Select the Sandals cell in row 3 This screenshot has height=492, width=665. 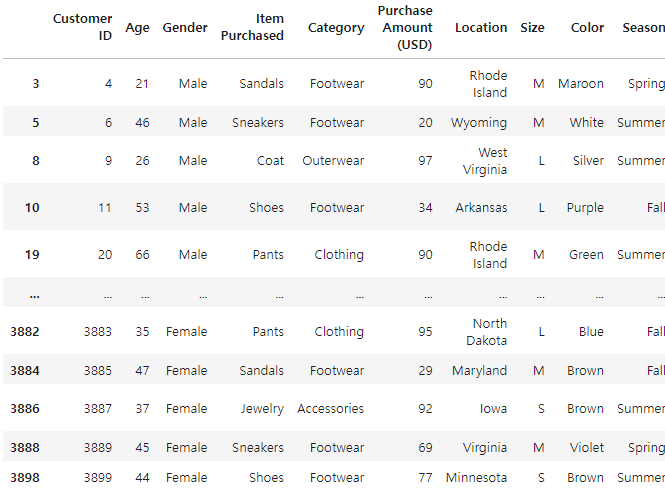point(261,84)
